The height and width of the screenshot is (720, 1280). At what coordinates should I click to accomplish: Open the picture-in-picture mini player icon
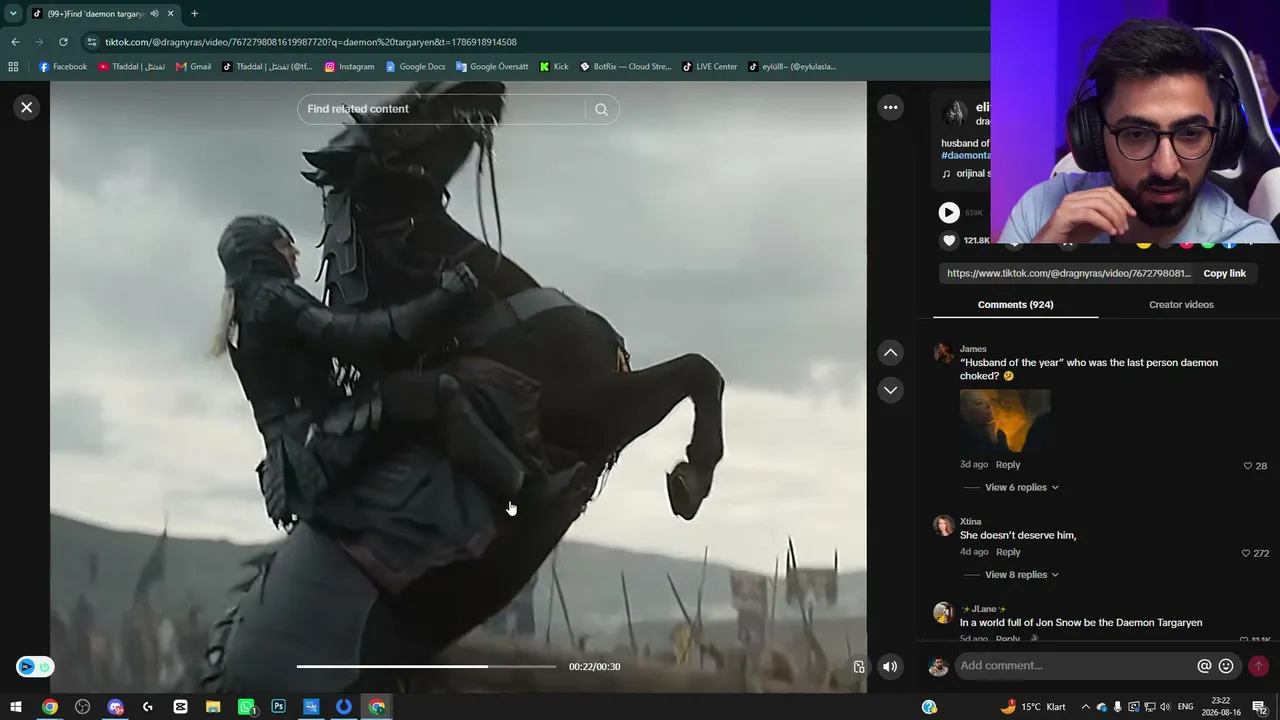858,667
